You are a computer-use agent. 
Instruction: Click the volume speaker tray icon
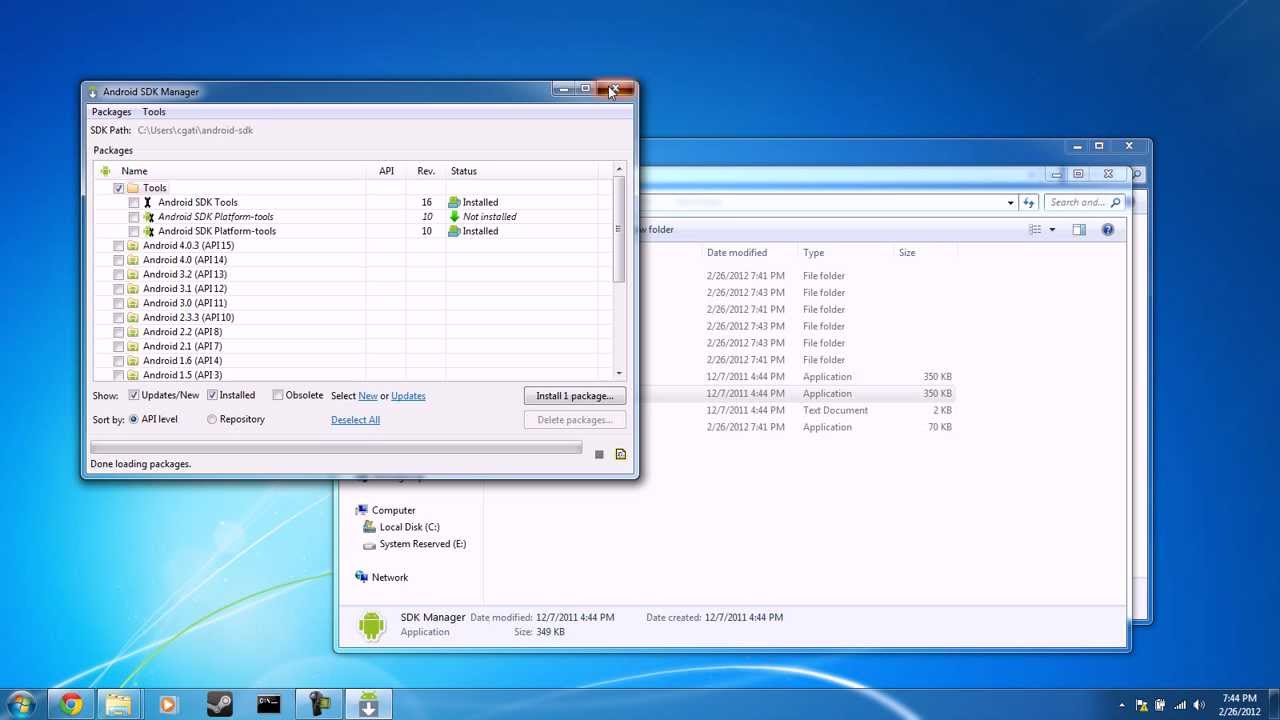coord(1199,706)
